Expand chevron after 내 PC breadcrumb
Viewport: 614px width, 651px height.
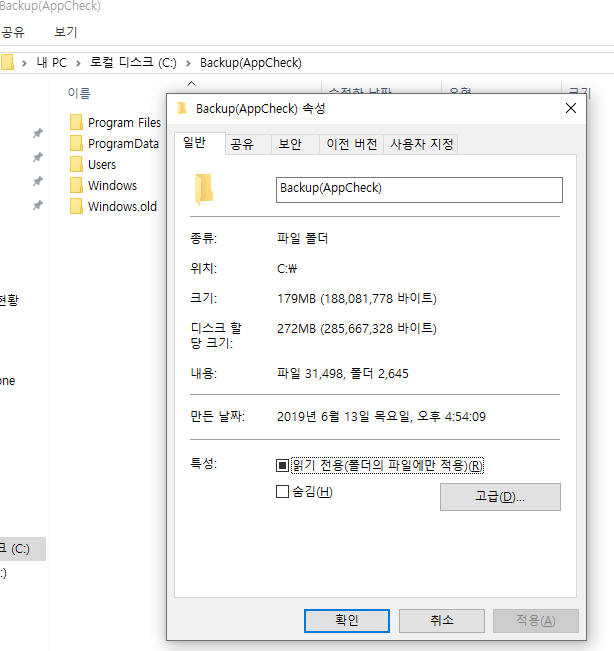[x=78, y=63]
